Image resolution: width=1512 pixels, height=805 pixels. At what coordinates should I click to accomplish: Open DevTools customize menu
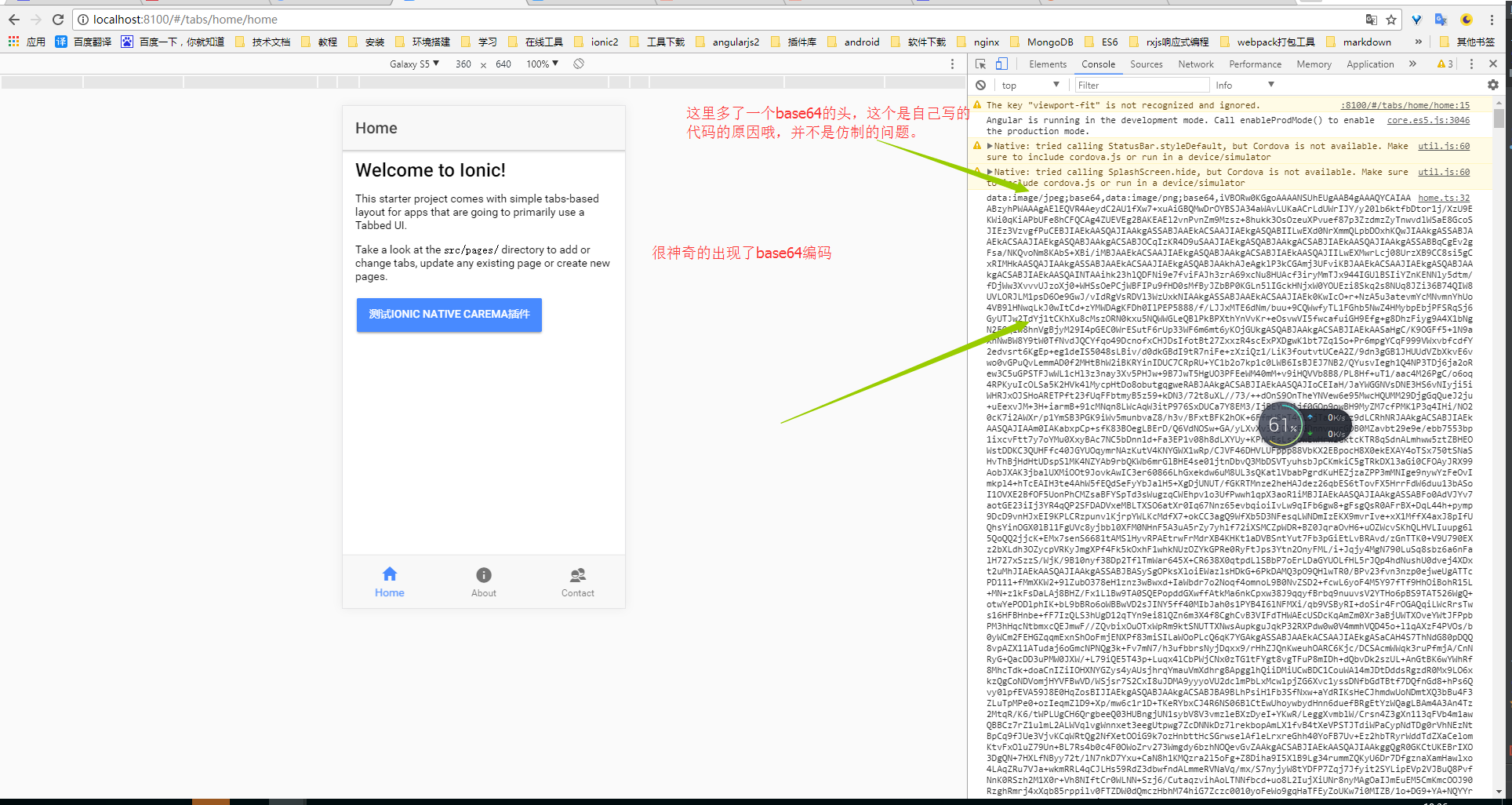coord(1471,64)
